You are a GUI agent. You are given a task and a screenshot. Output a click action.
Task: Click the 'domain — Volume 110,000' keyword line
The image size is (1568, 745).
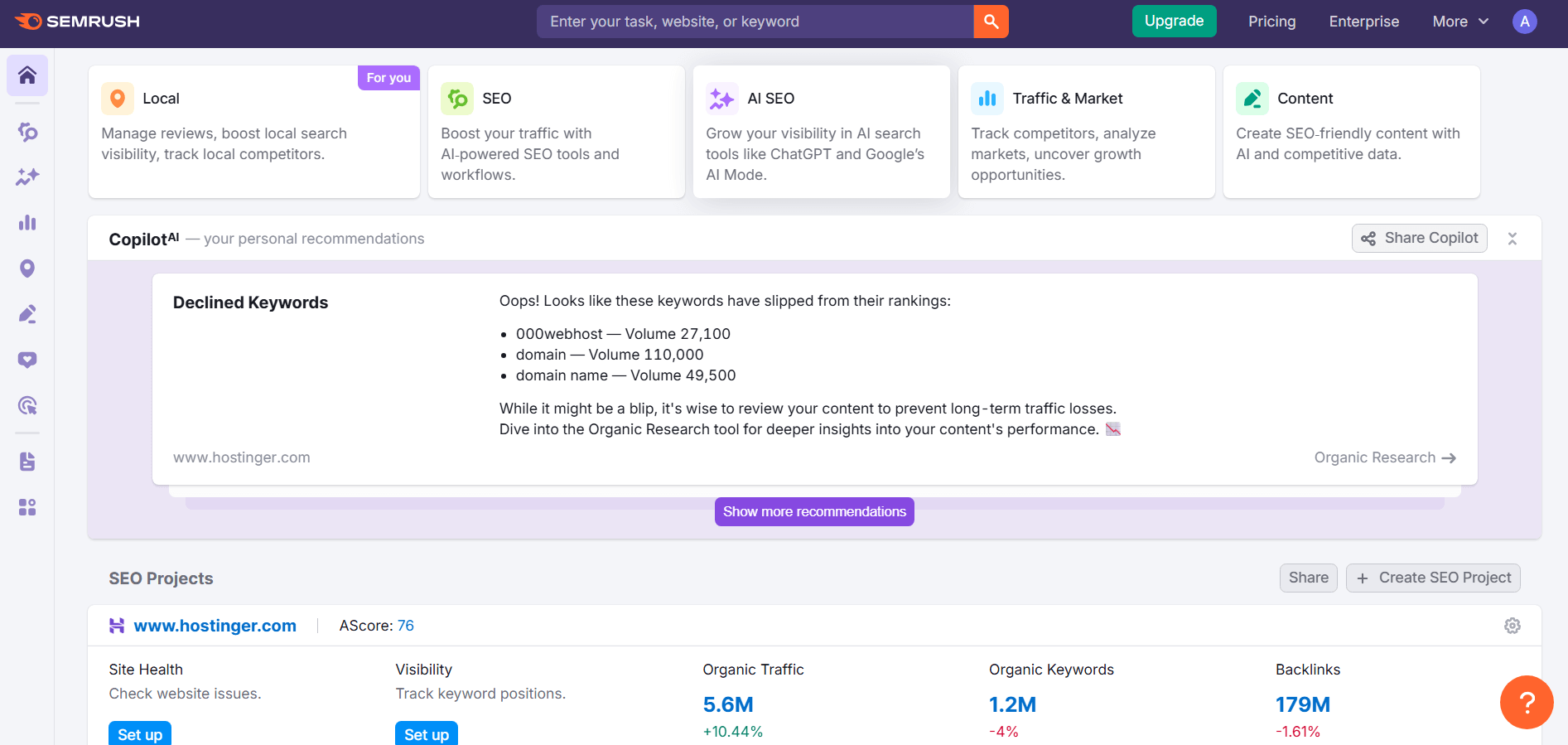point(610,355)
